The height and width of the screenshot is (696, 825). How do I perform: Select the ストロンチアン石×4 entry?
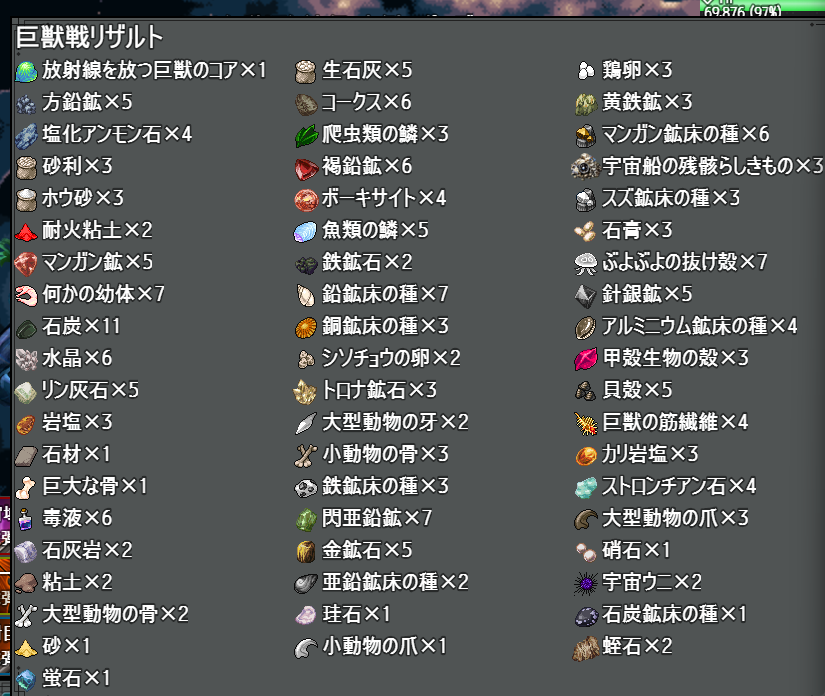[x=665, y=487]
